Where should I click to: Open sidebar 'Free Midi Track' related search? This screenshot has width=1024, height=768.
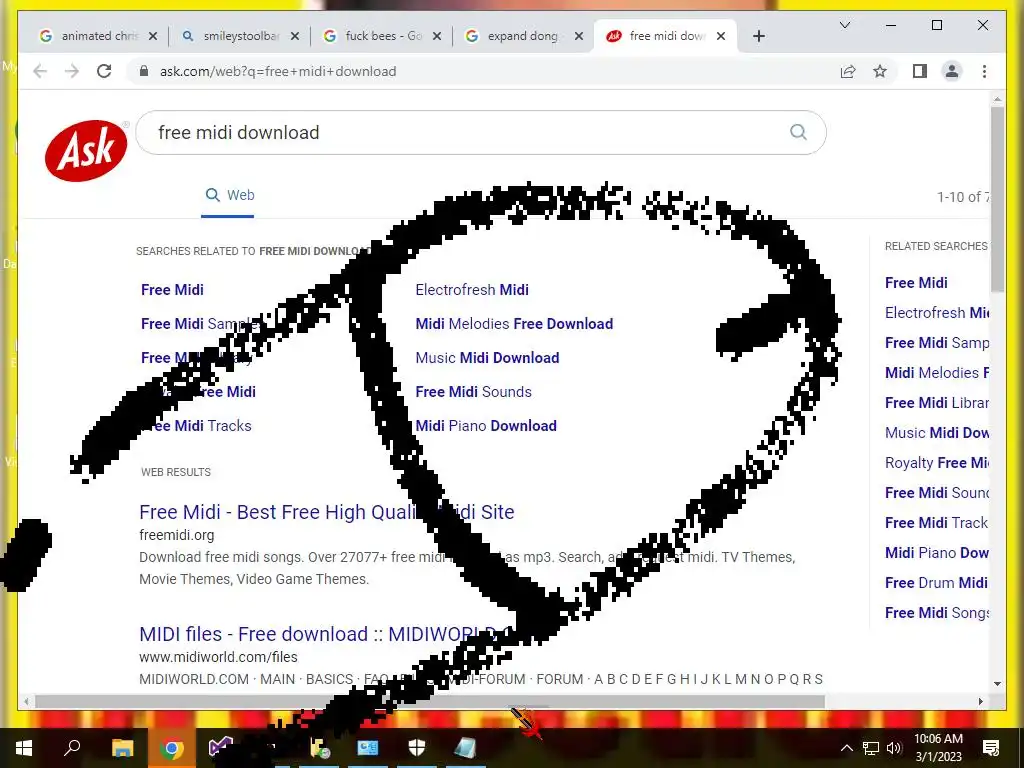(936, 523)
